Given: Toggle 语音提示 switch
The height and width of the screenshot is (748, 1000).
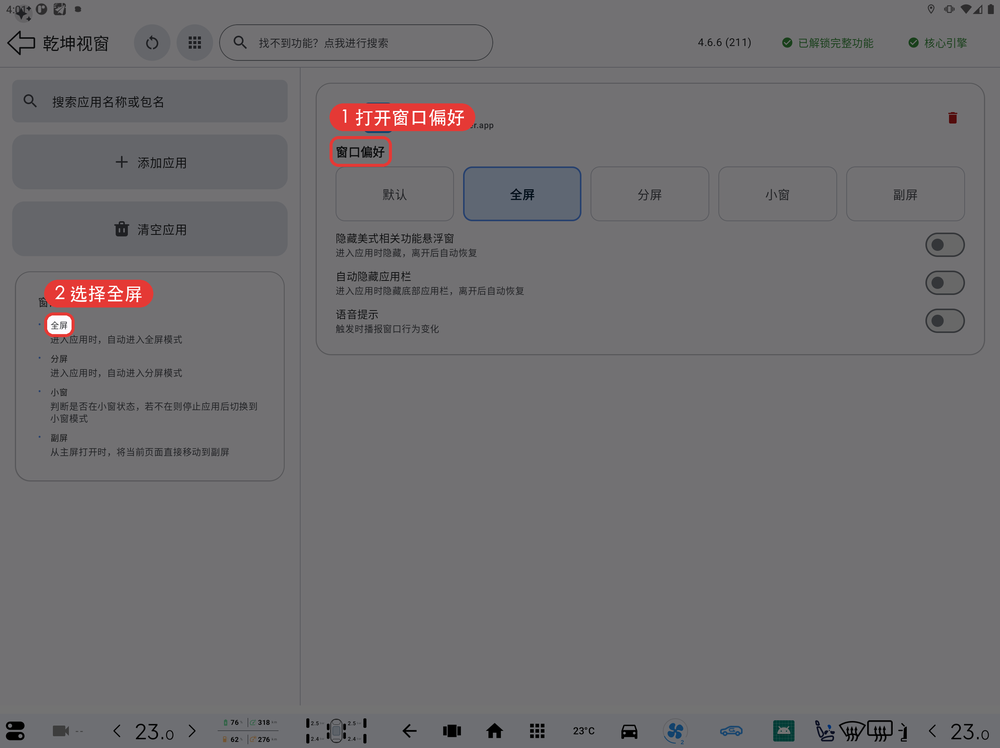Looking at the screenshot, I should [945, 321].
